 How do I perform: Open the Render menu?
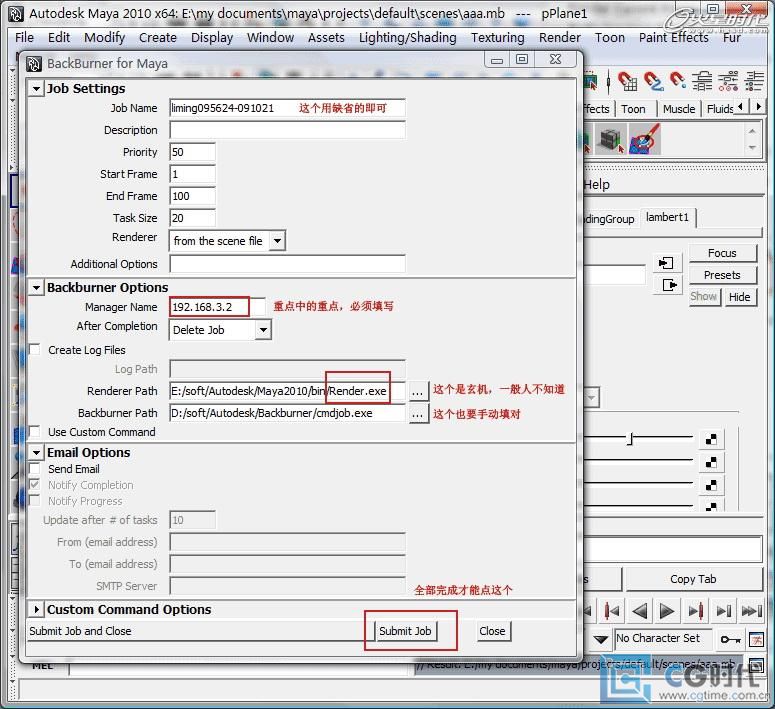[x=560, y=38]
